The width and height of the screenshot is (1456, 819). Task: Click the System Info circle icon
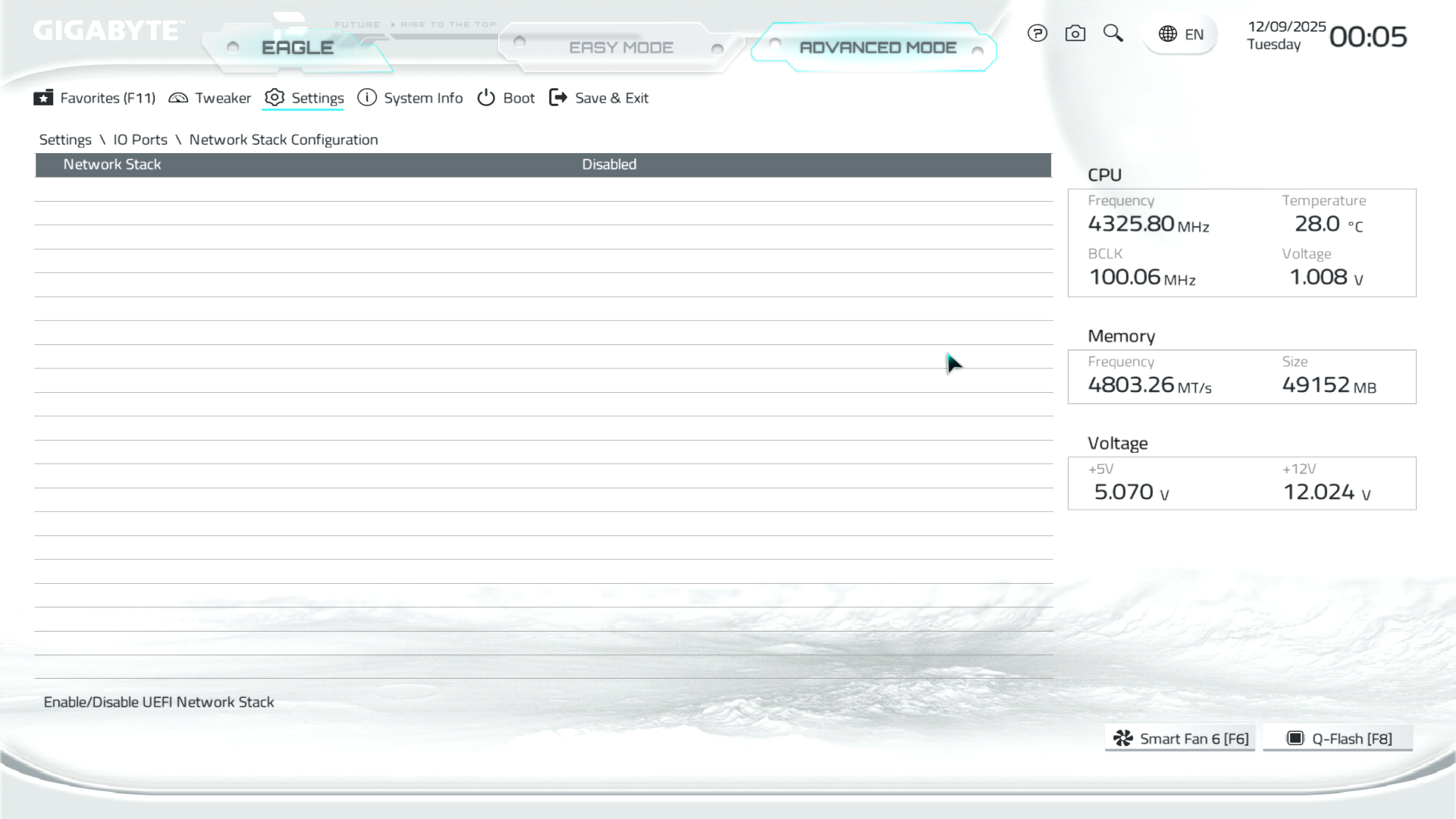click(367, 98)
